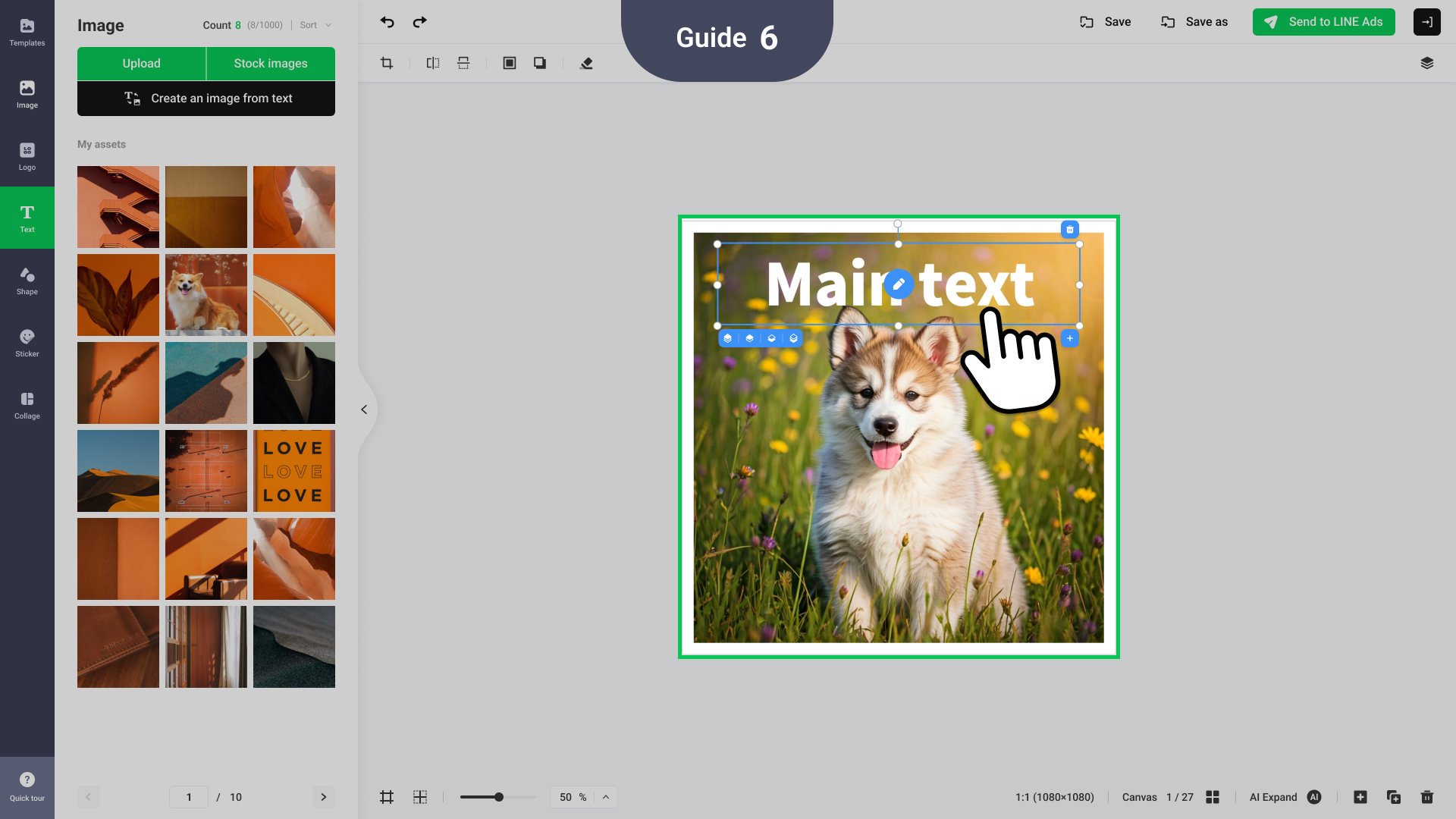
Task: Click AI Expand icon
Action: pos(1314,797)
